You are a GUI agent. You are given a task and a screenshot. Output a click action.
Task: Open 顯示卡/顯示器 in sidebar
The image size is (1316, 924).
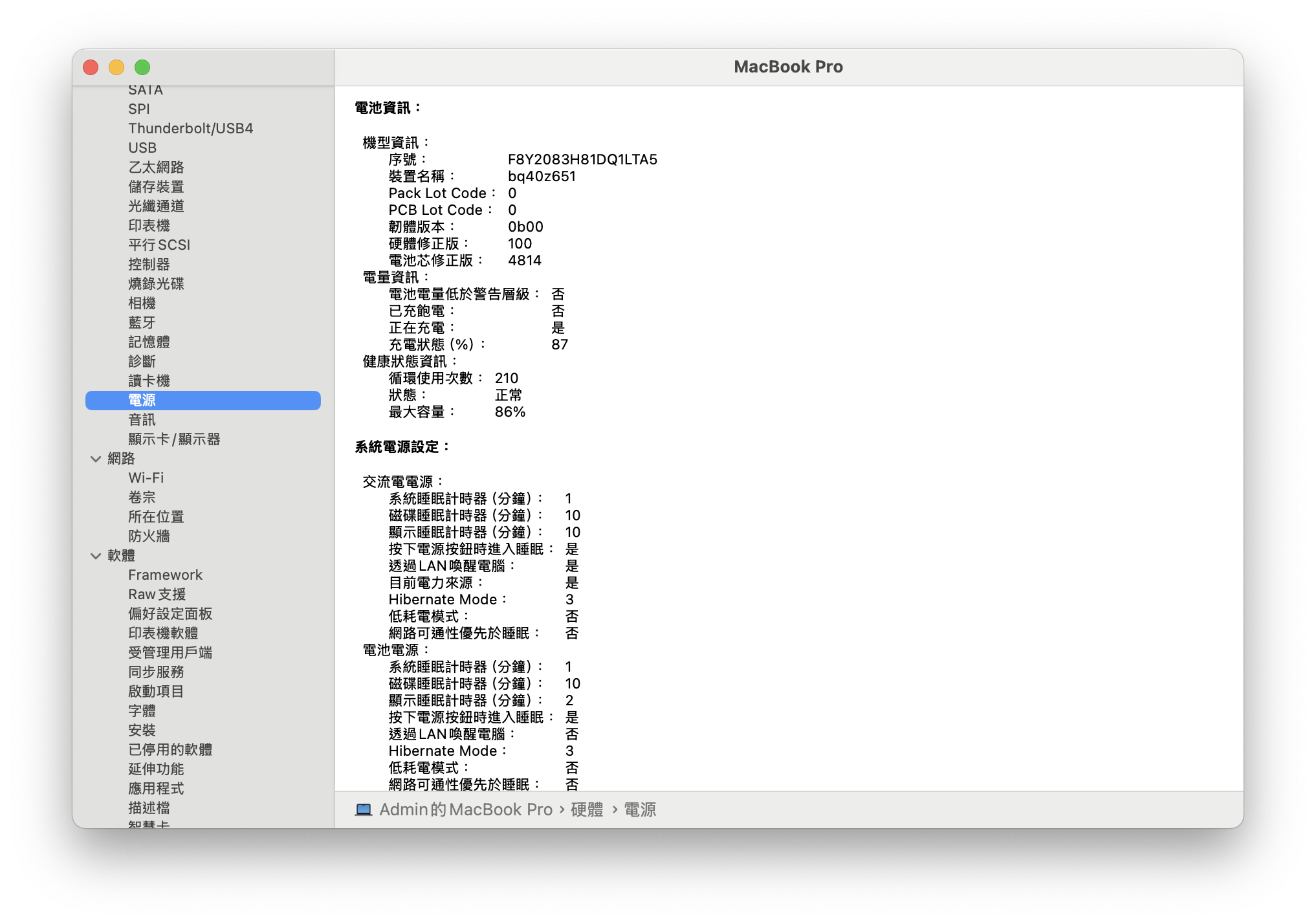(174, 439)
